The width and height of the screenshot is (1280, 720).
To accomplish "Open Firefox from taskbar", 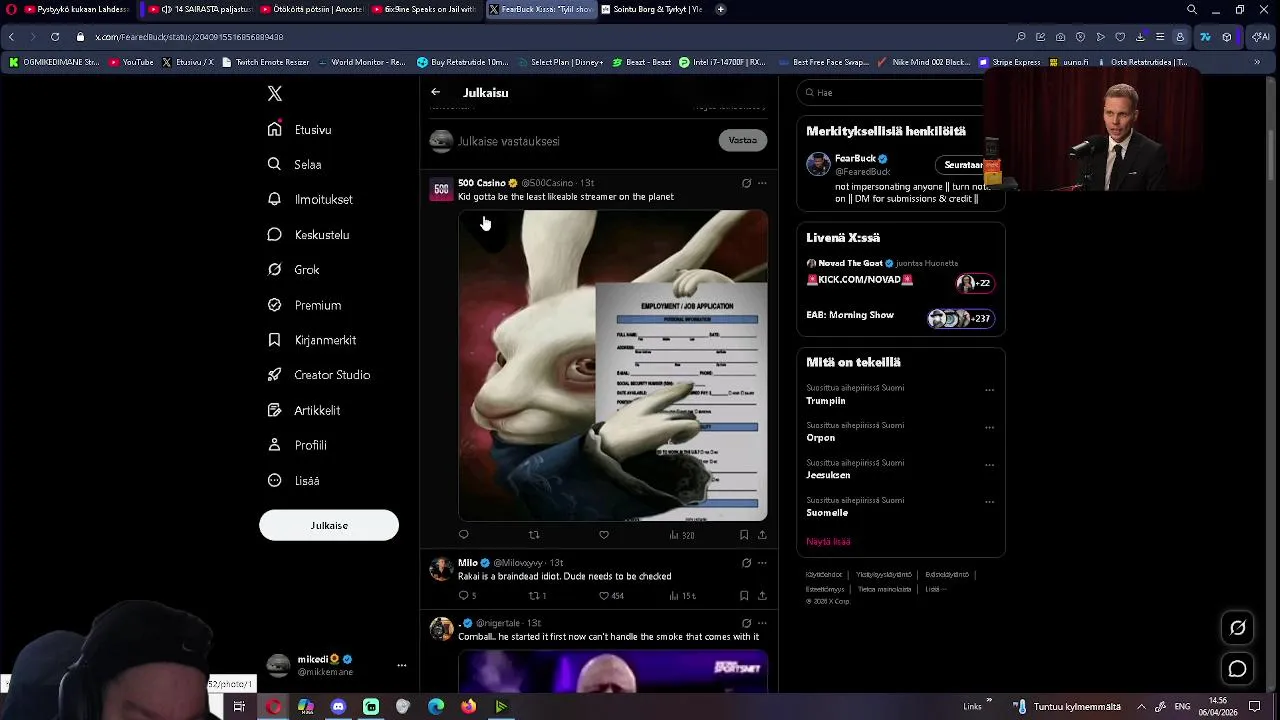I will [x=468, y=707].
